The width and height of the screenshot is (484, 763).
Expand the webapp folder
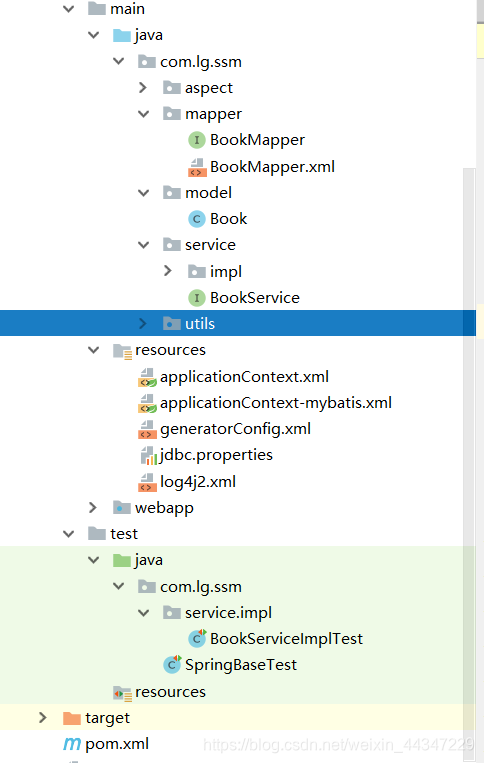[x=93, y=508]
